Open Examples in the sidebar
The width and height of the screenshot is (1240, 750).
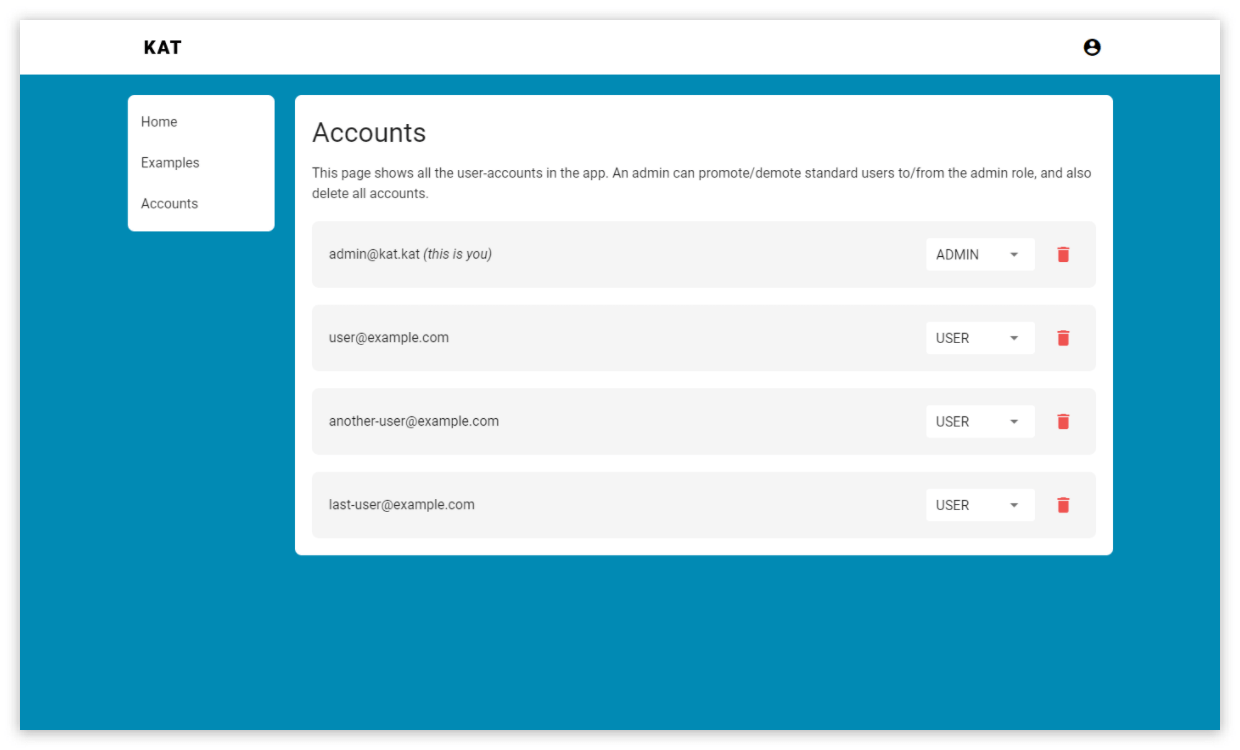pyautogui.click(x=170, y=163)
